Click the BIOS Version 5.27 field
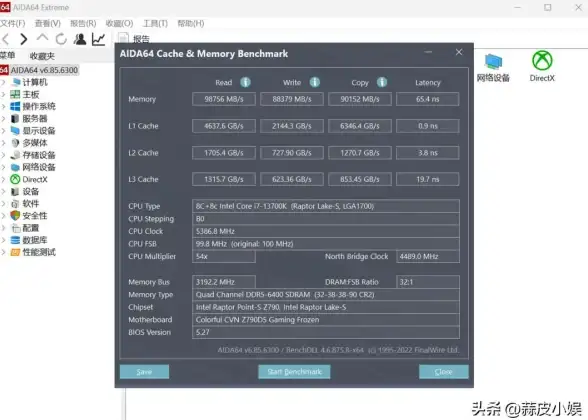 [x=326, y=332]
